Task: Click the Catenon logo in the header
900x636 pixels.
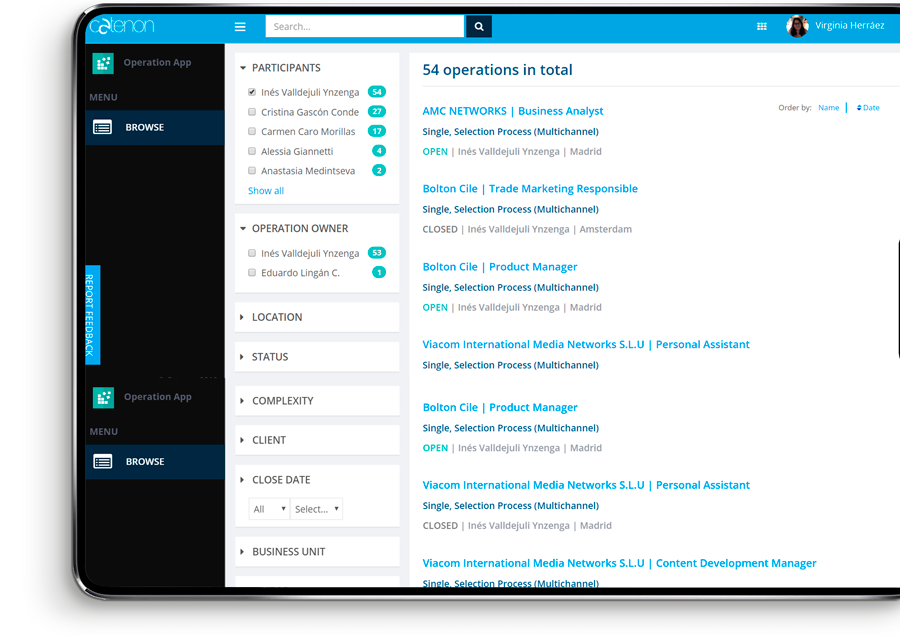Action: click(122, 26)
